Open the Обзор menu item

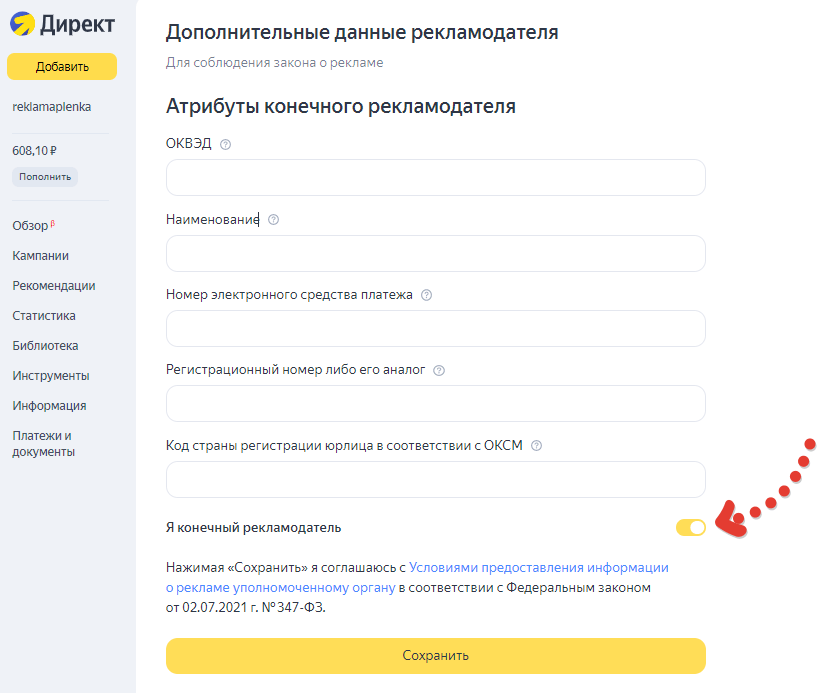coord(30,226)
